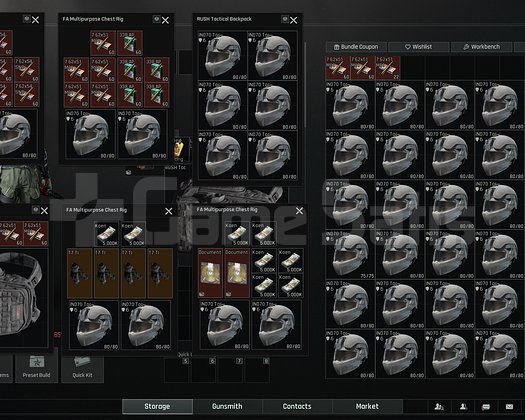The height and width of the screenshot is (420, 525).
Task: Select quick slot number 6
Action: [x=204, y=370]
